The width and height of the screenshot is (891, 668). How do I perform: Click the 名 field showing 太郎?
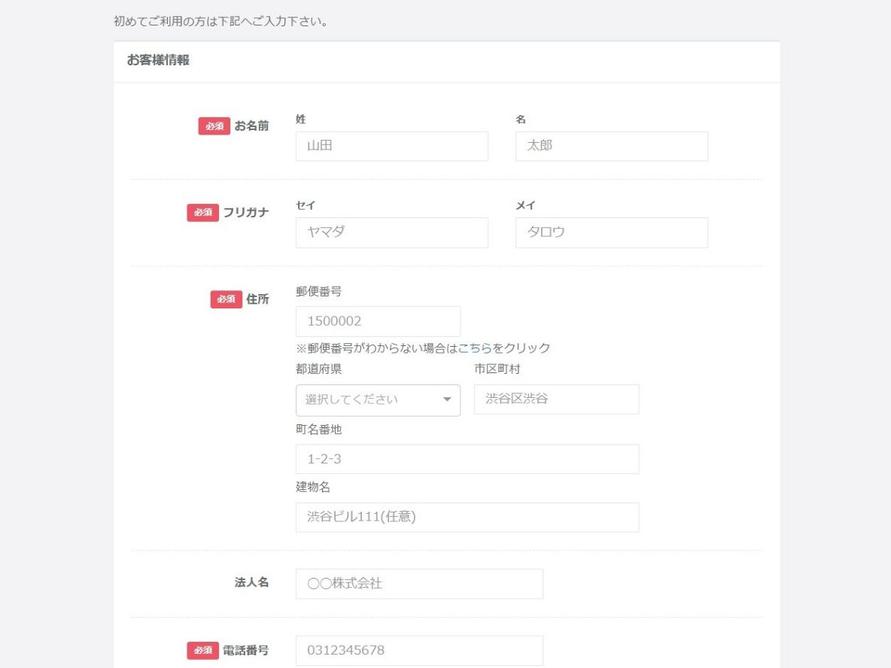coord(611,146)
